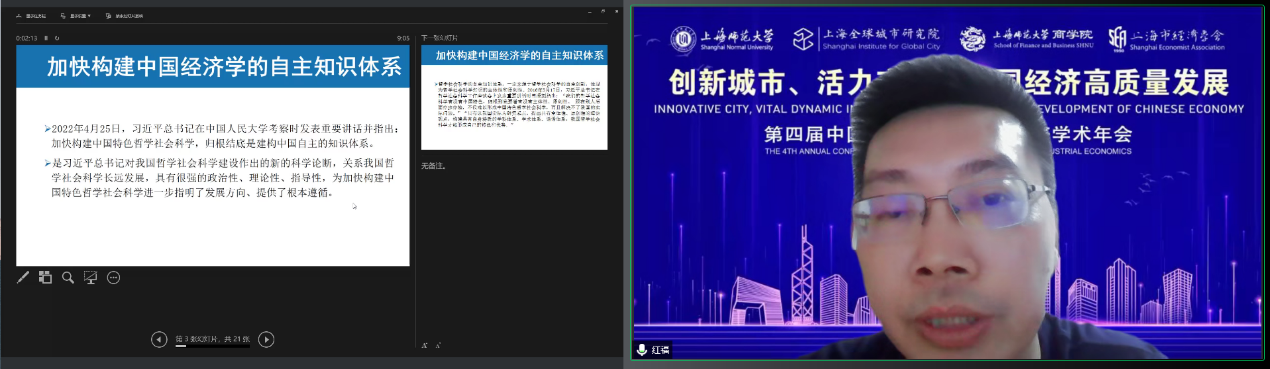This screenshot has width=1270, height=369.
Task: Click the muted microphone icon on video
Action: click(x=642, y=350)
